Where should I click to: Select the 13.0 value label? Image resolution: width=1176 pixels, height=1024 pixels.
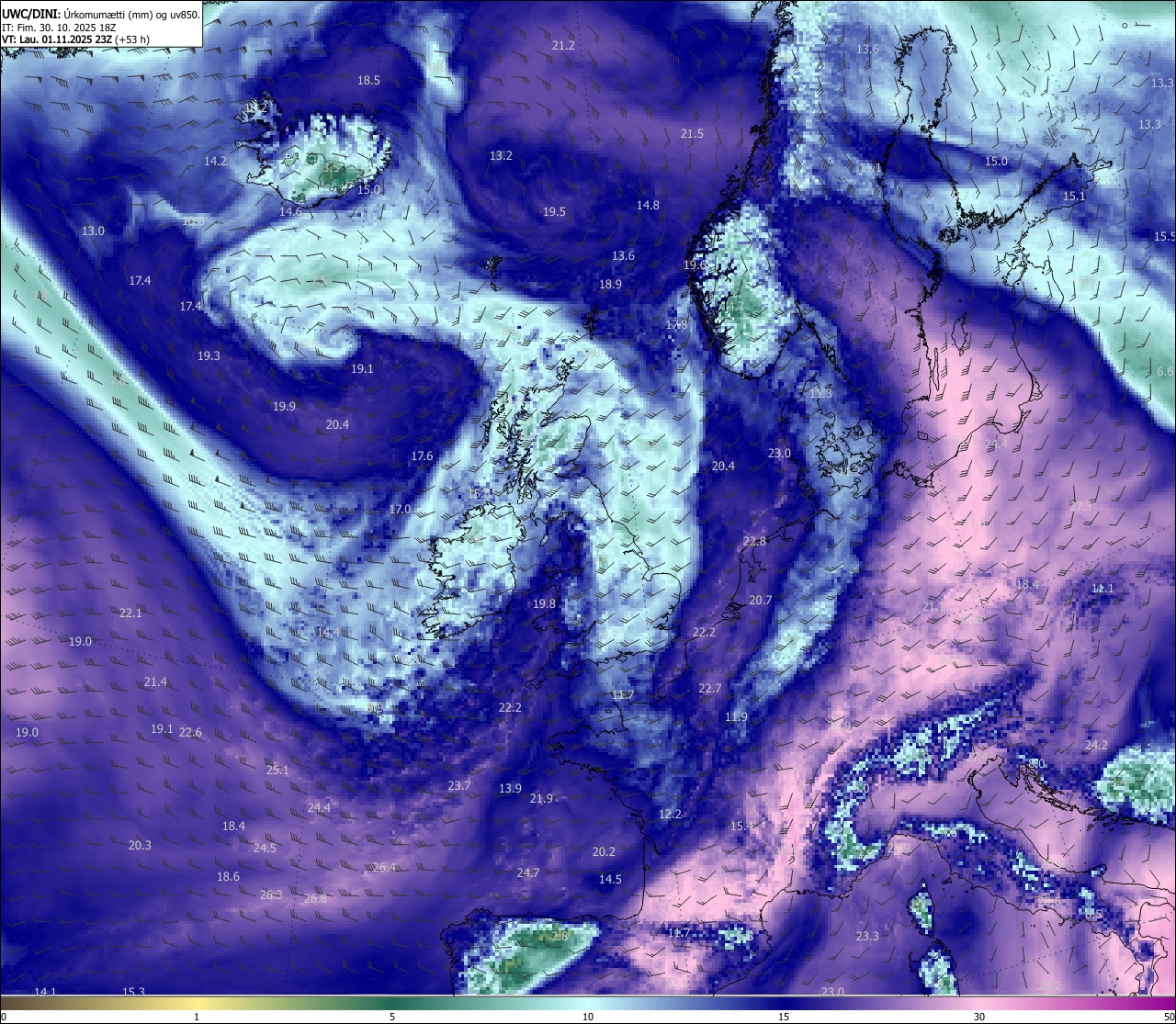click(93, 231)
